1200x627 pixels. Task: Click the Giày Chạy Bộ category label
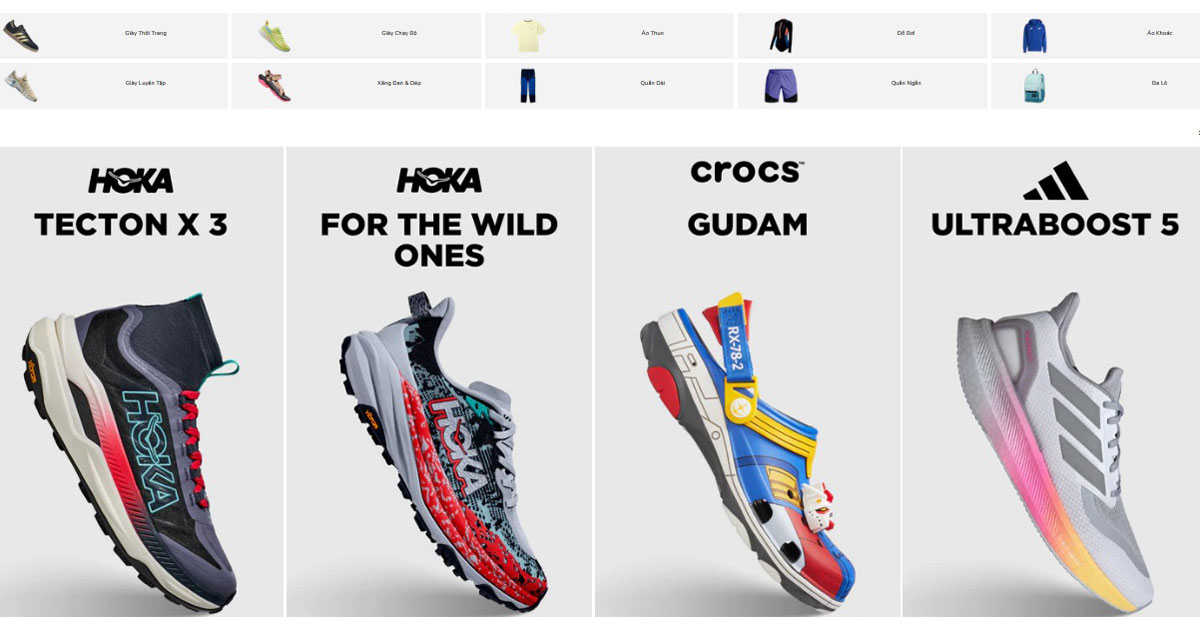tap(399, 33)
